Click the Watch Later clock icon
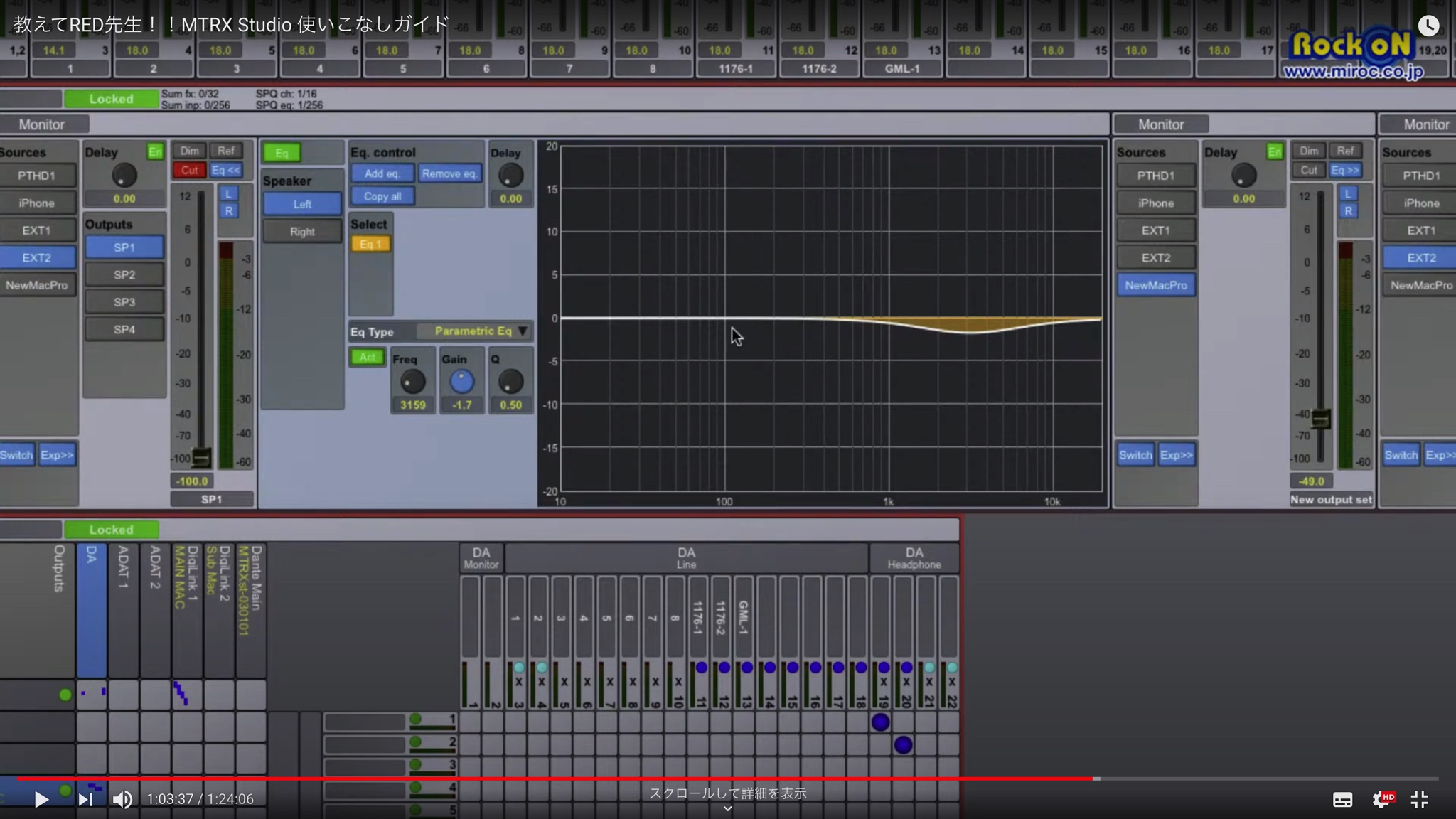 pos(1428,26)
